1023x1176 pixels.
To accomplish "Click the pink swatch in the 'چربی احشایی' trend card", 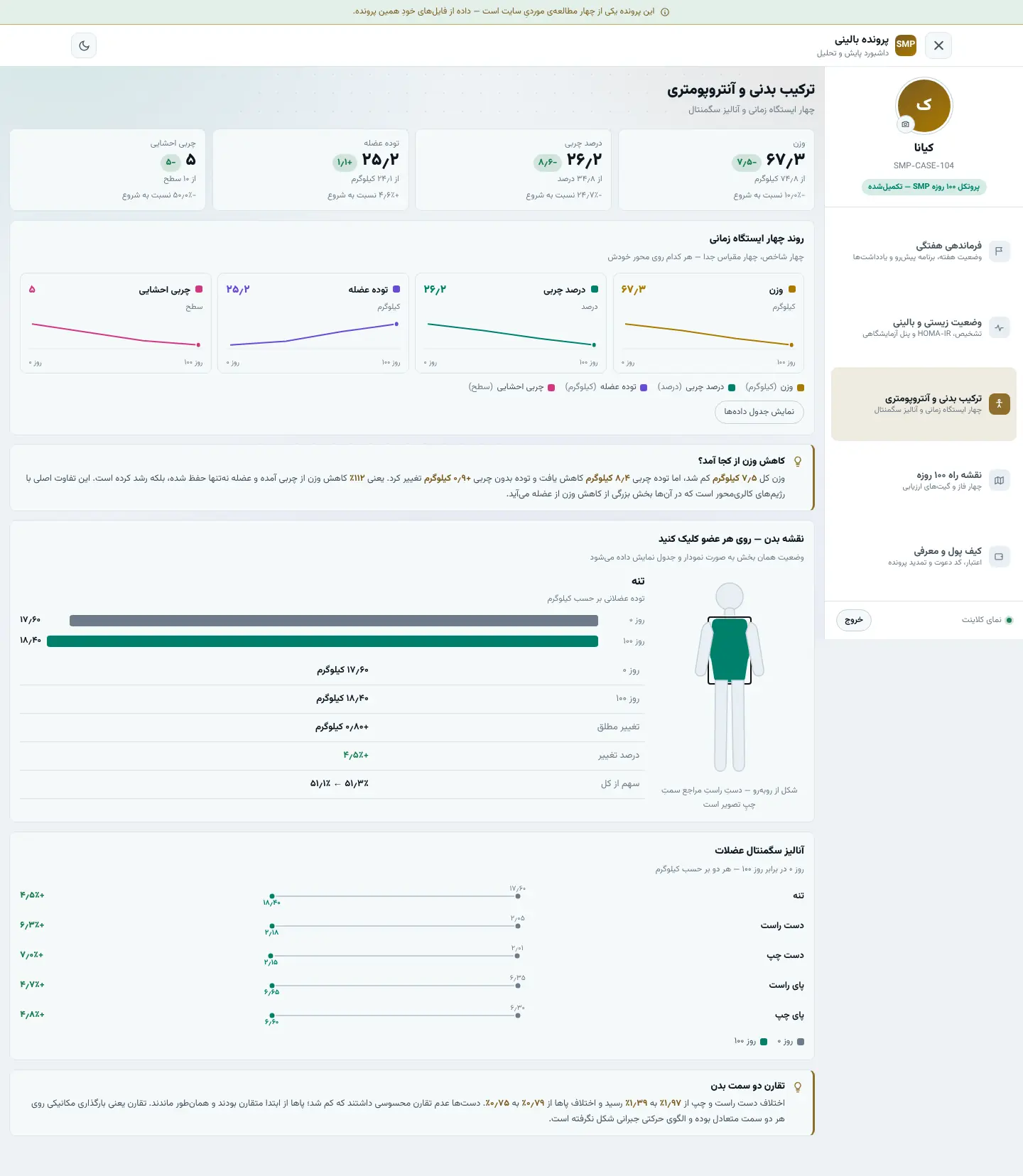I will tap(199, 290).
